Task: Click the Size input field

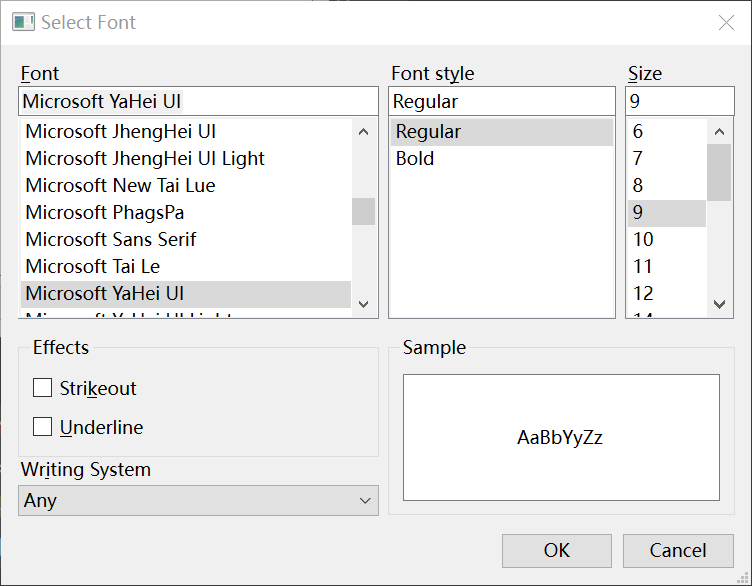Action: pyautogui.click(x=679, y=101)
